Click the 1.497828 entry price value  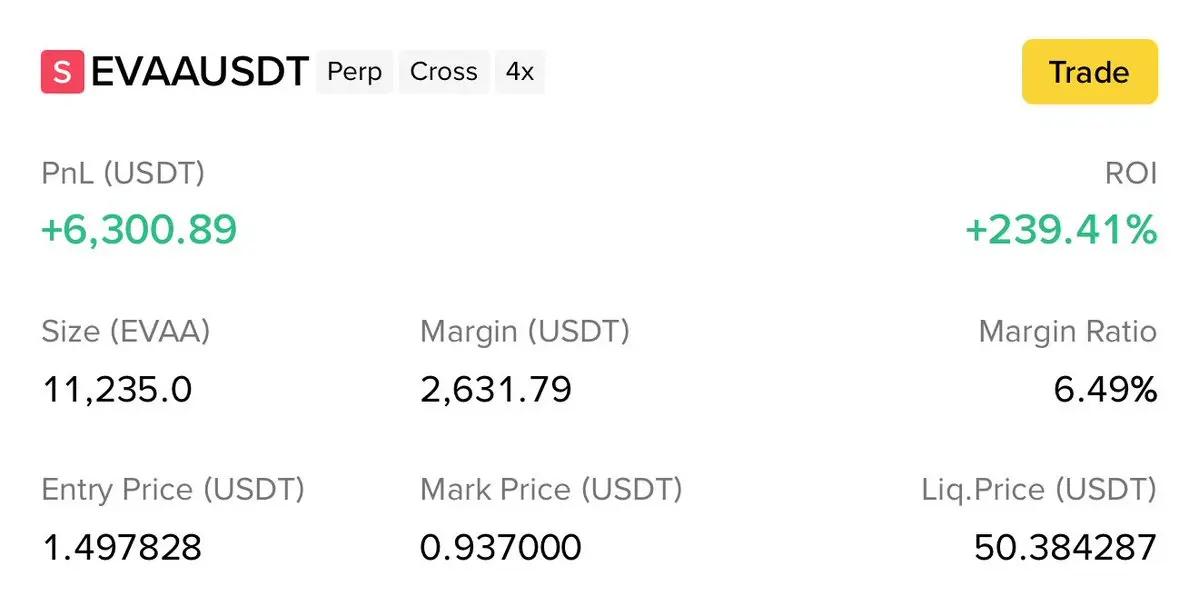(x=122, y=547)
